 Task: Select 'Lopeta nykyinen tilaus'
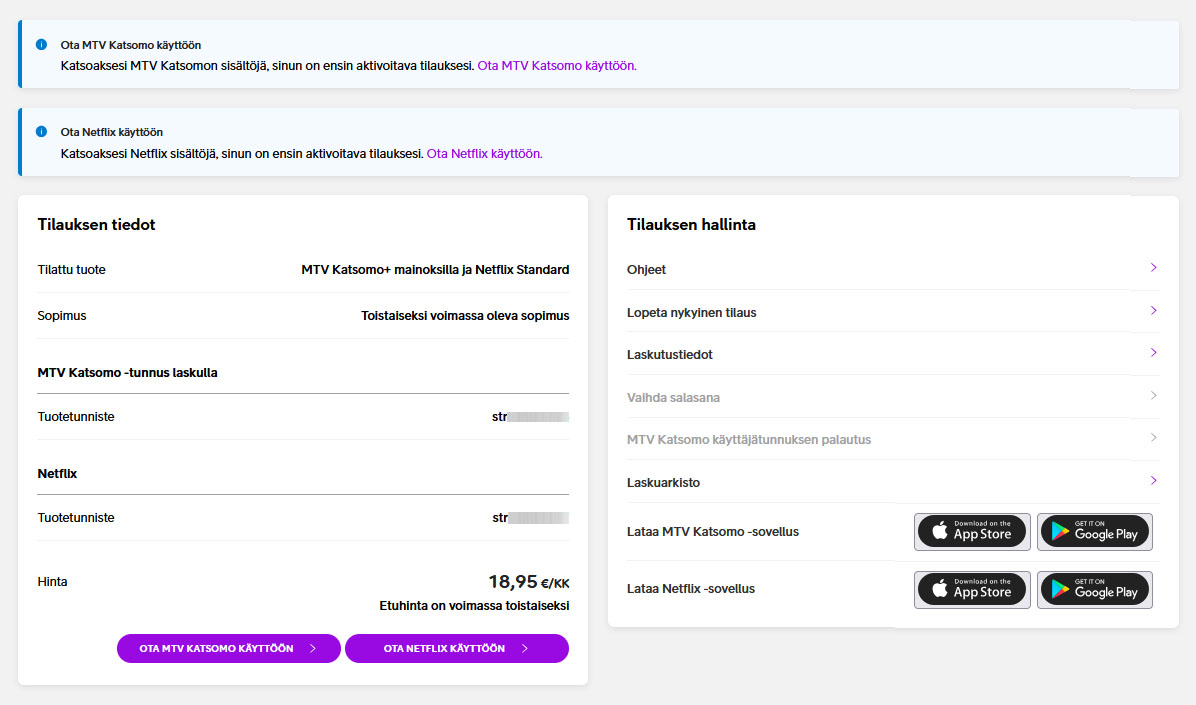click(892, 312)
